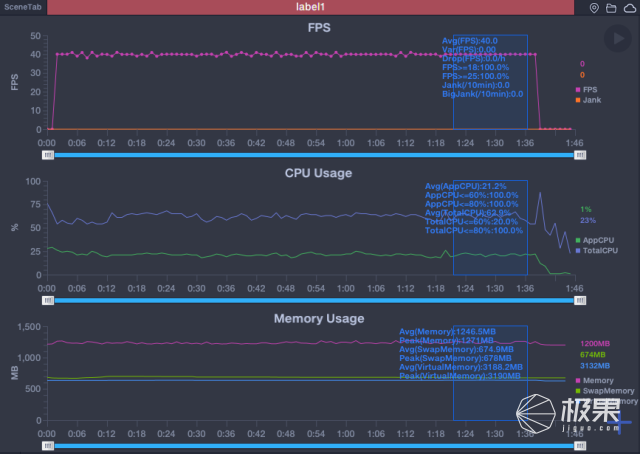Toggle the Jank legend series
The height and width of the screenshot is (454, 640).
[x=588, y=100]
